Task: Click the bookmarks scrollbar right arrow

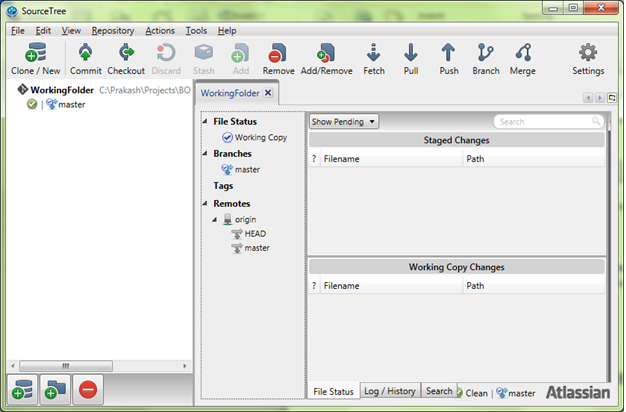Action: pos(184,366)
